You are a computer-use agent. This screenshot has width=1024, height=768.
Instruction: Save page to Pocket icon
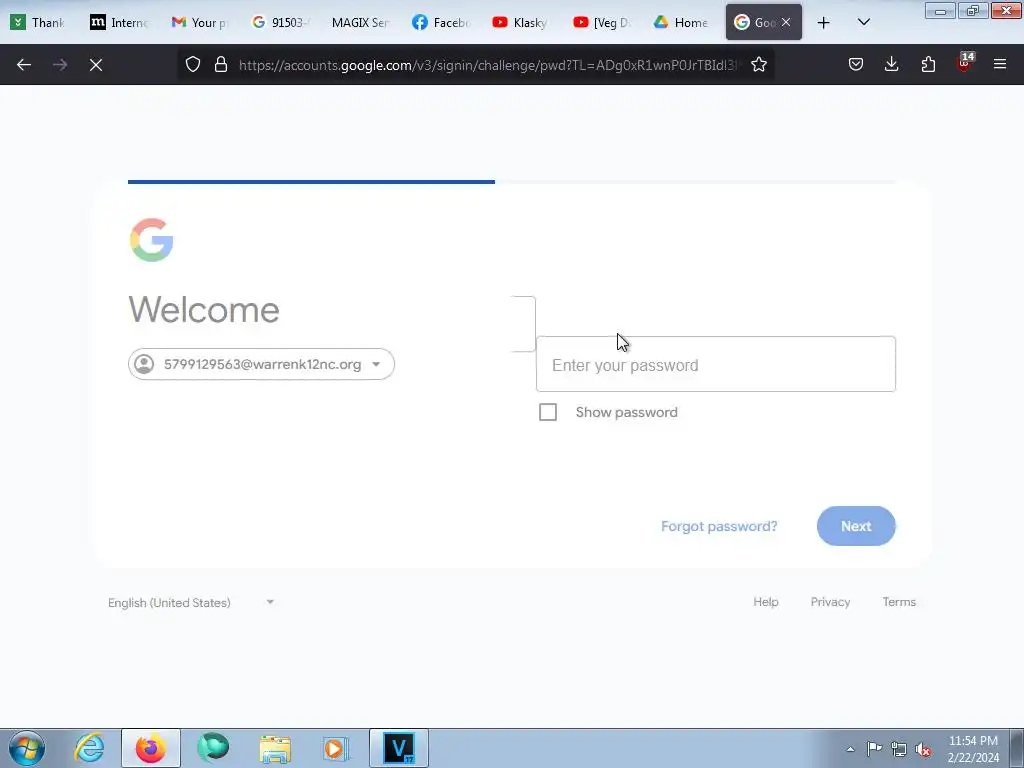tap(856, 65)
